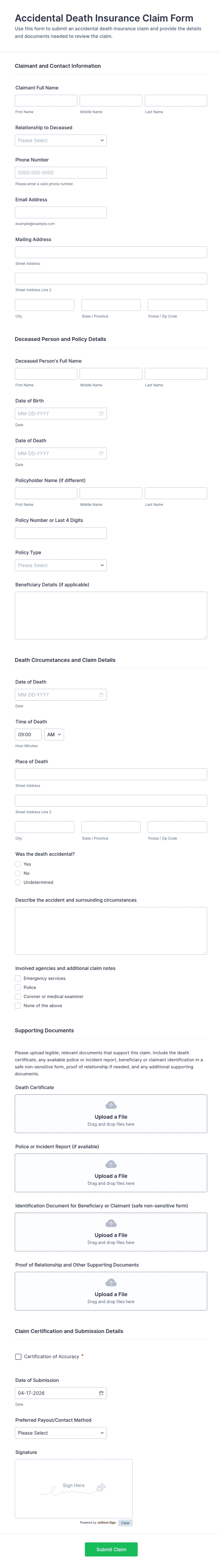The image size is (220, 1568).
Task: Click Police or Incident Report upload icon
Action: point(111,1164)
